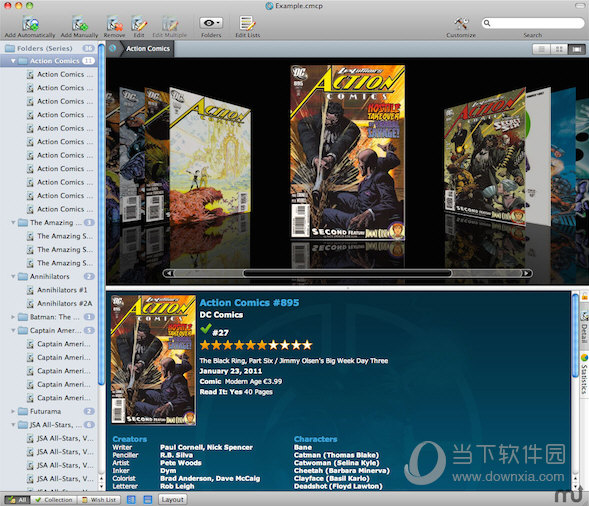Click the Edit comic toolbar icon

tap(139, 24)
